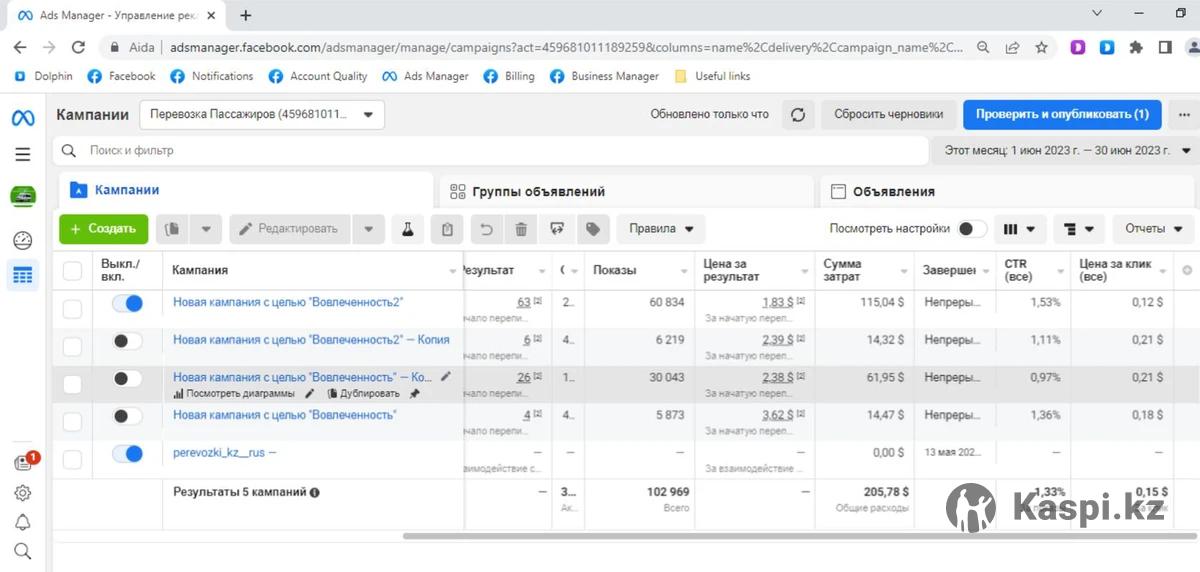Expand the "Правила" dropdown menu
The width and height of the screenshot is (1200, 572).
pos(661,229)
